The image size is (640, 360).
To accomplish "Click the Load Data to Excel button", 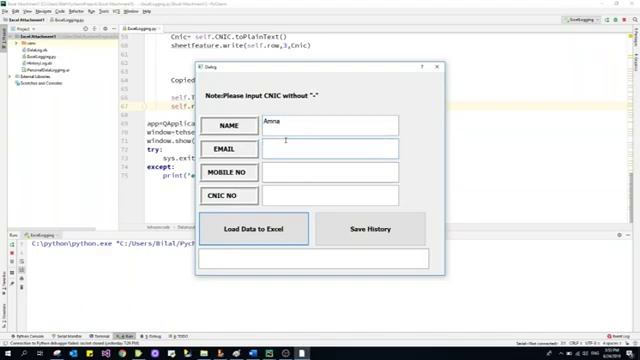I will point(254,229).
